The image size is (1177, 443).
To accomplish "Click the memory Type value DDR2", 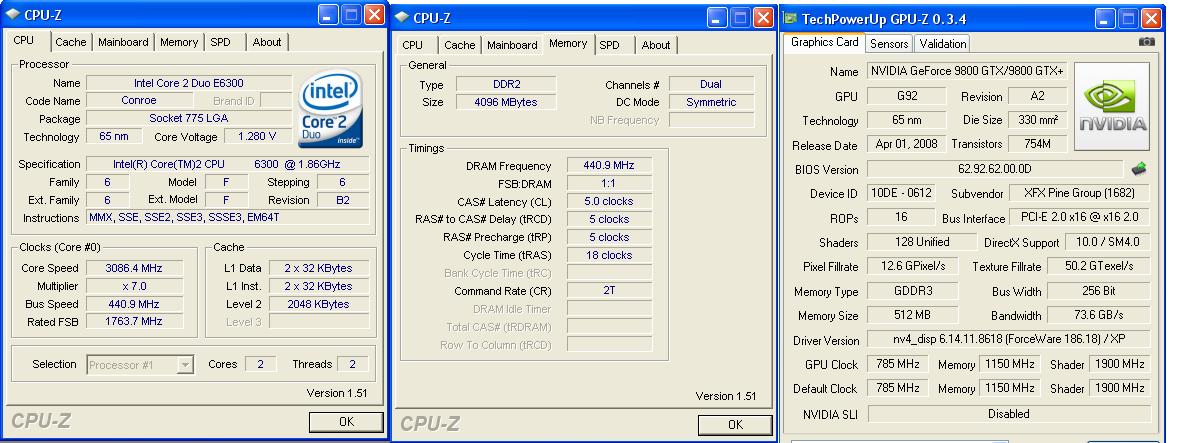I will tap(505, 85).
